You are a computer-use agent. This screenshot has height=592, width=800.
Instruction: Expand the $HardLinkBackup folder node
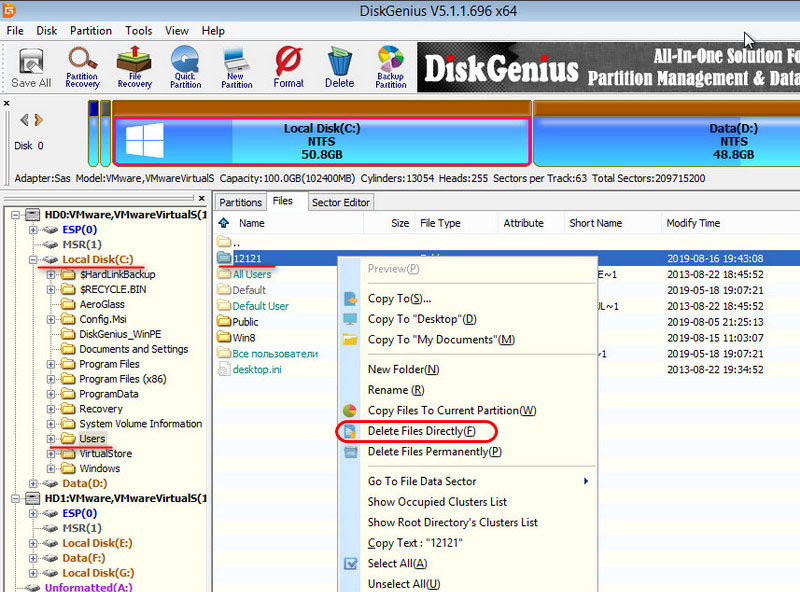[x=51, y=275]
